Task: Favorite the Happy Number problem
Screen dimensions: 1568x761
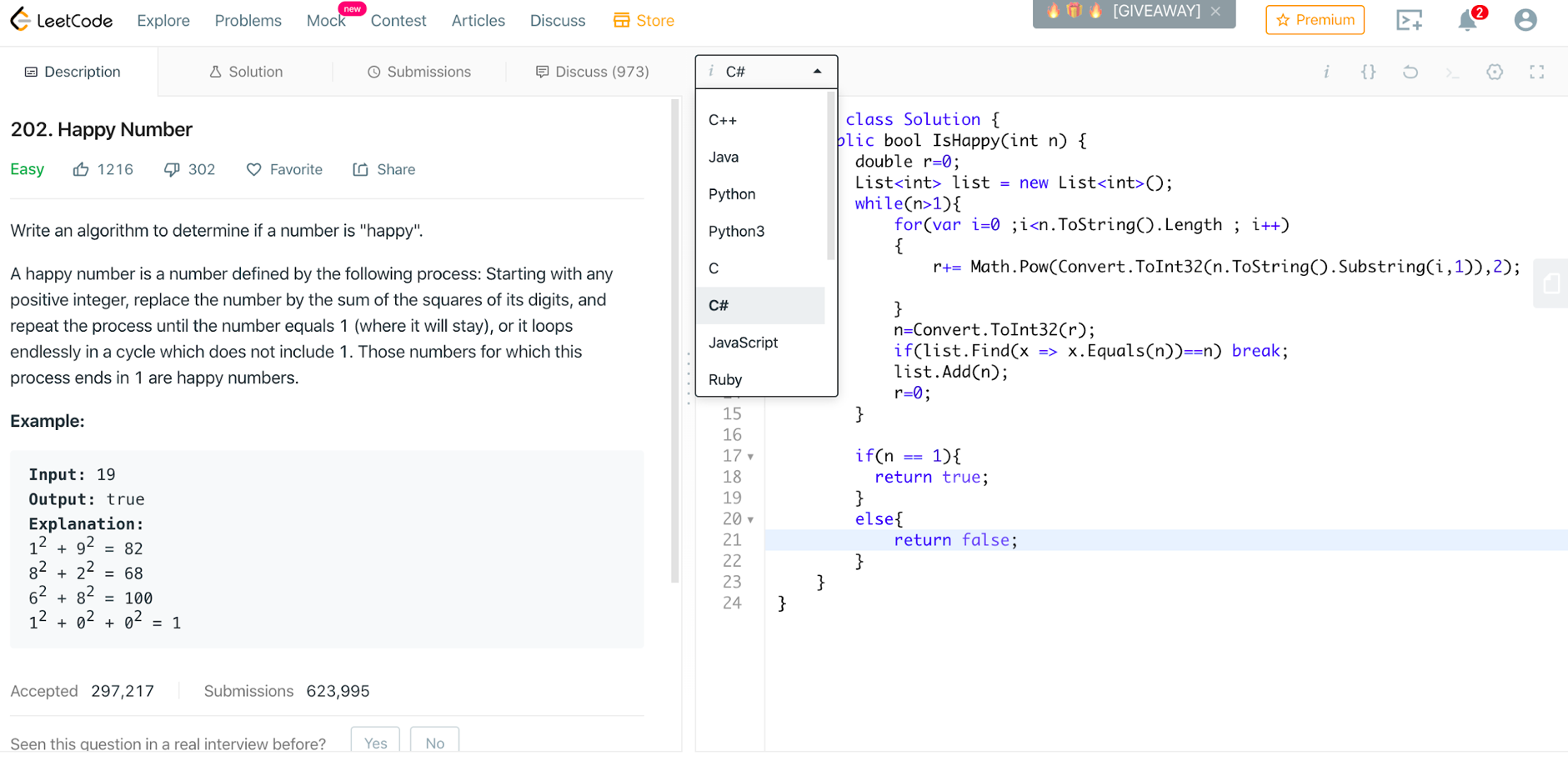Action: pos(283,169)
